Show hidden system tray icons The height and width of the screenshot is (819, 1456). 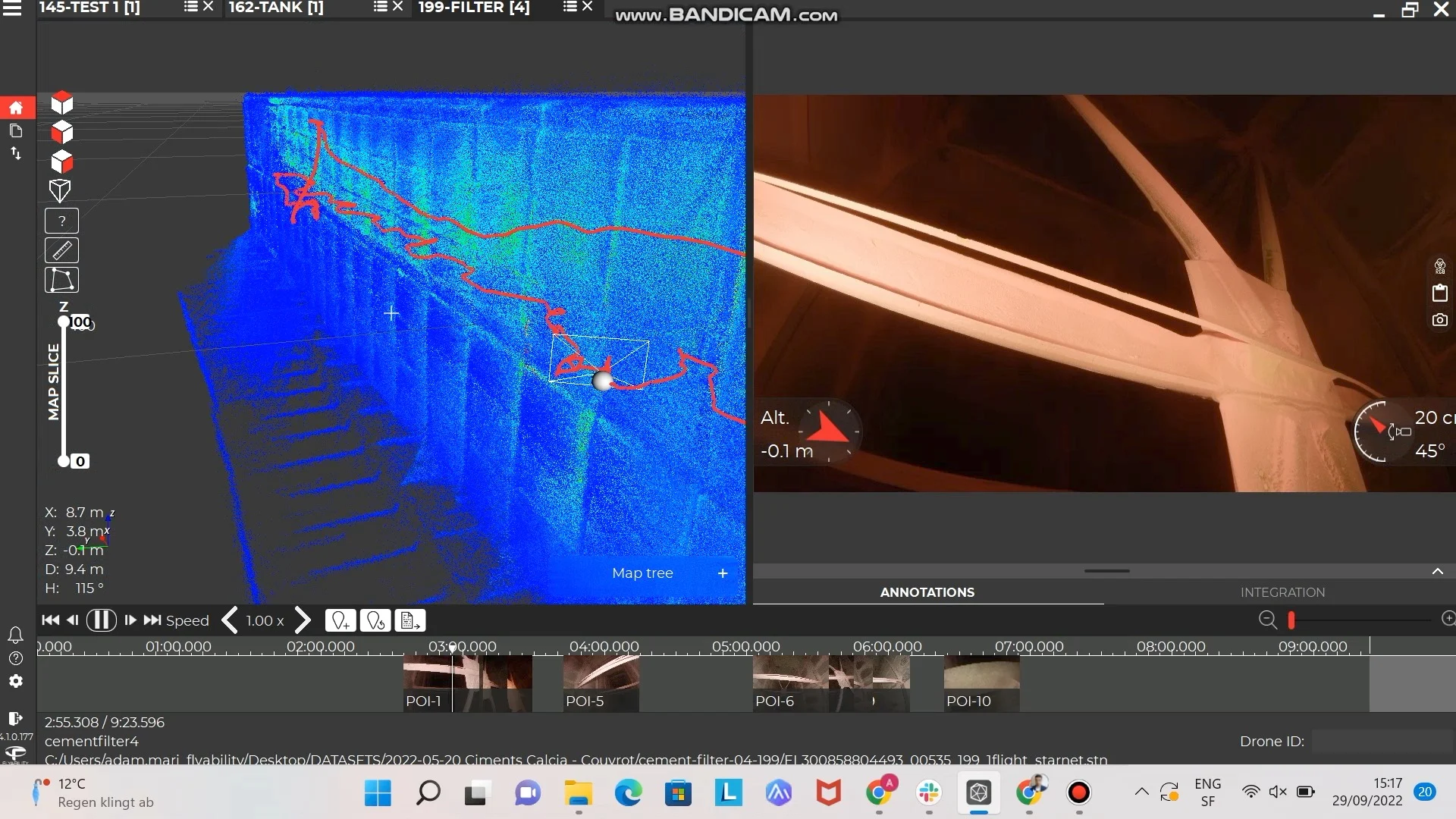tap(1141, 792)
